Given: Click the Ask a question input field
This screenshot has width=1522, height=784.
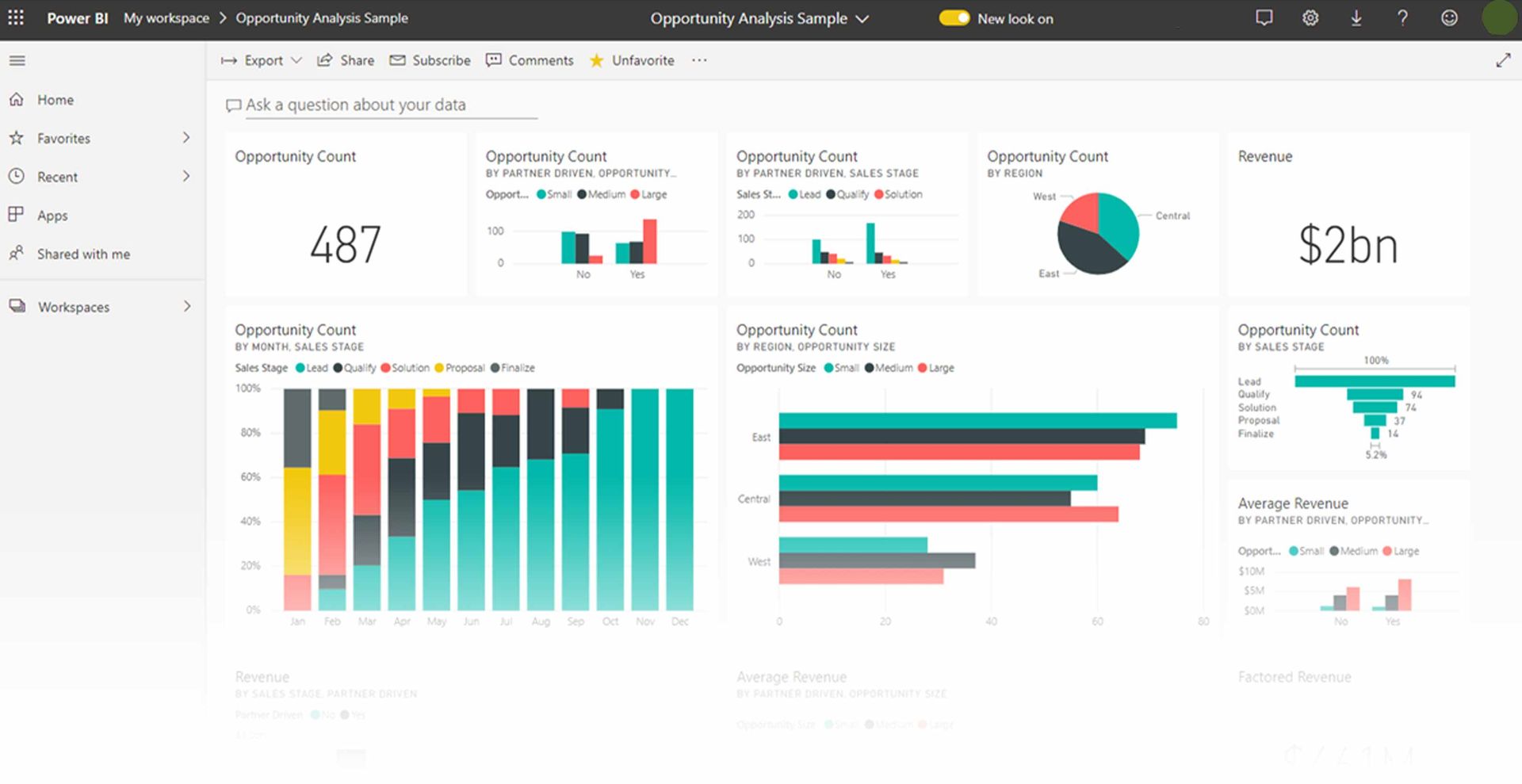Looking at the screenshot, I should [x=388, y=105].
